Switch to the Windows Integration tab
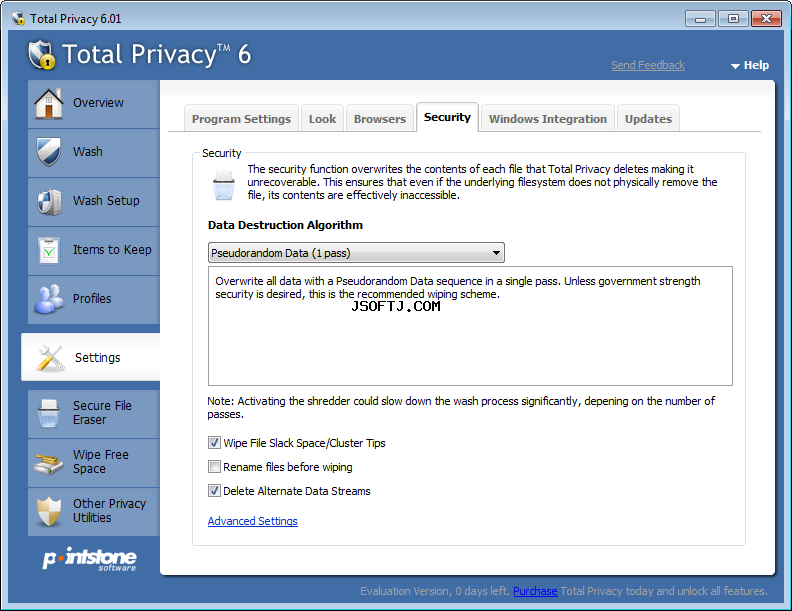792x611 pixels. coord(548,119)
